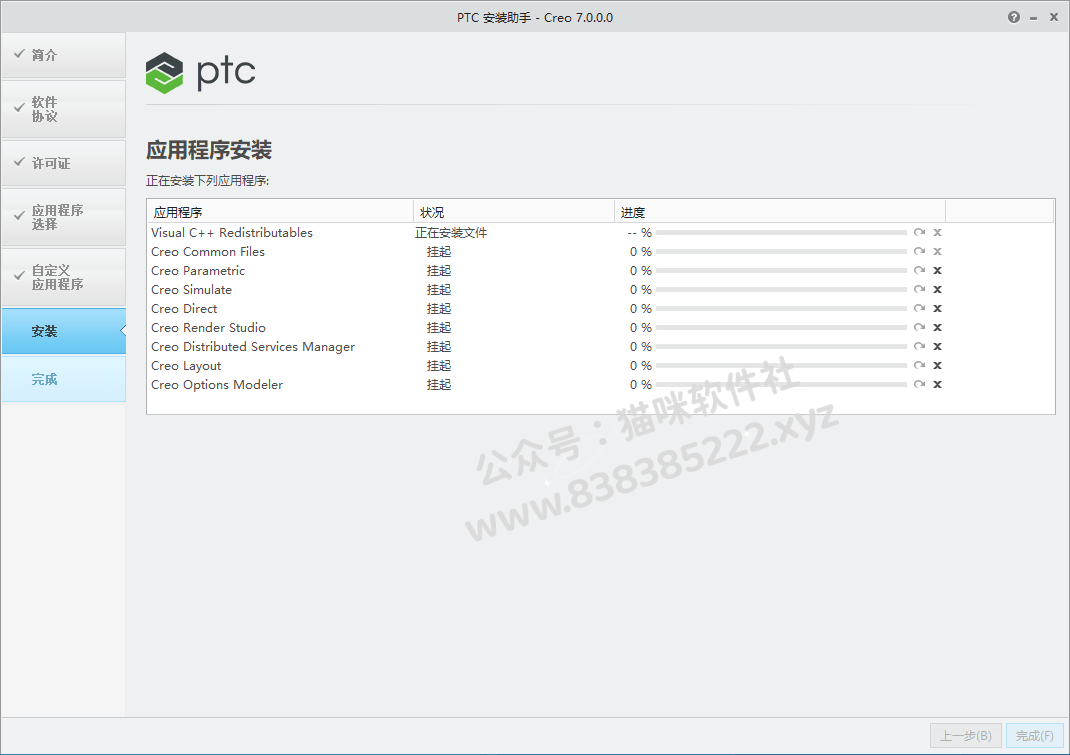Cancel Creo Parametric installation
Screen dimensions: 1070x755
938,270
